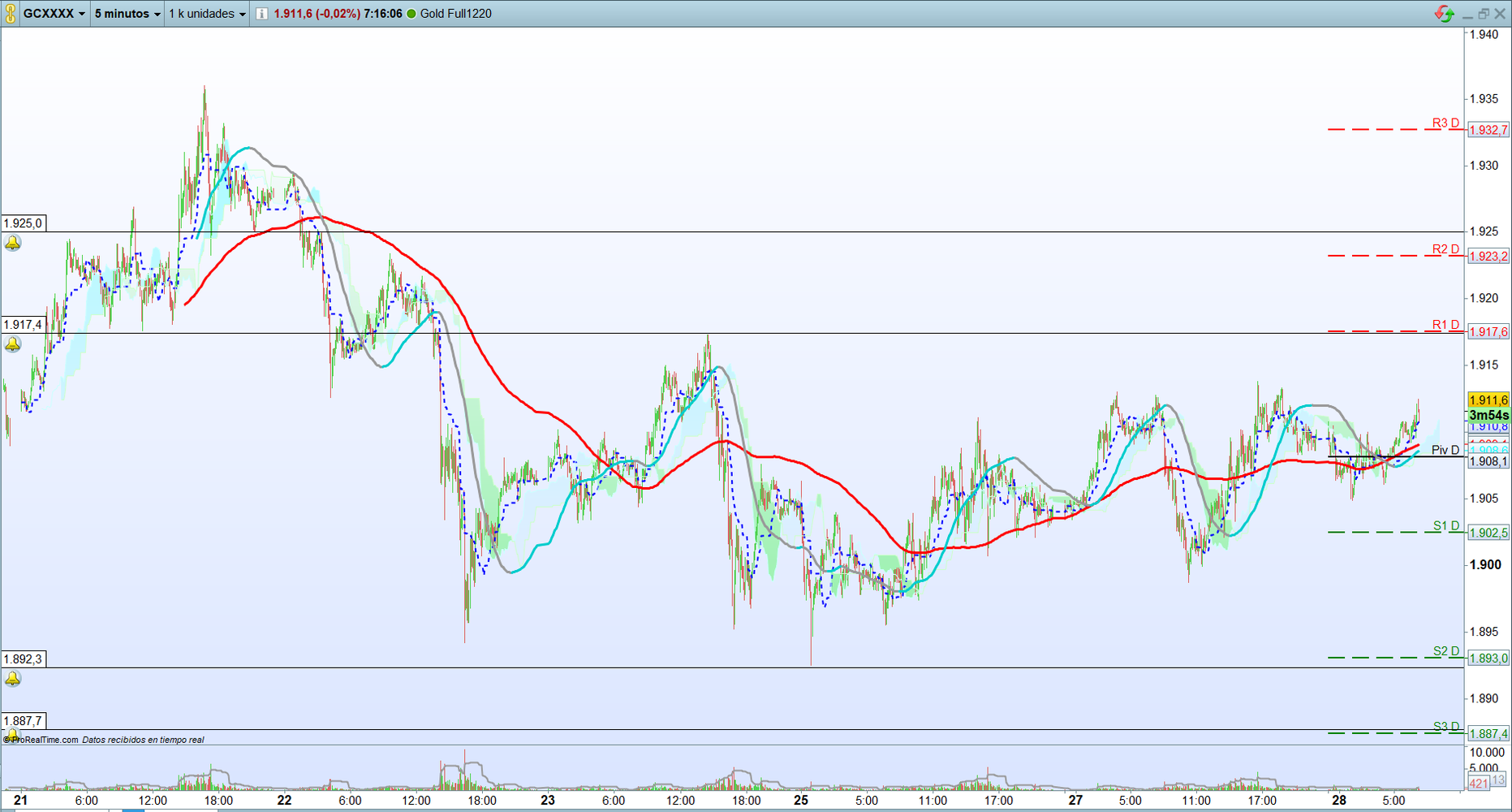
Task: Open the instrument info icon
Action: tap(262, 14)
